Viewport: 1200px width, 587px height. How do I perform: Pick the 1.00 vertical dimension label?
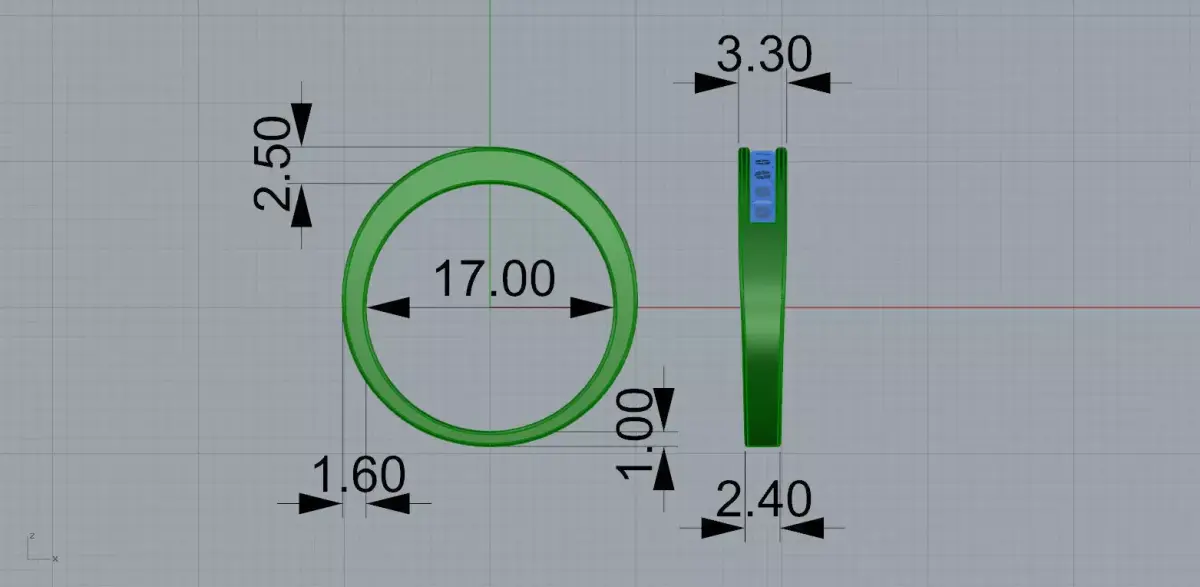pyautogui.click(x=637, y=433)
